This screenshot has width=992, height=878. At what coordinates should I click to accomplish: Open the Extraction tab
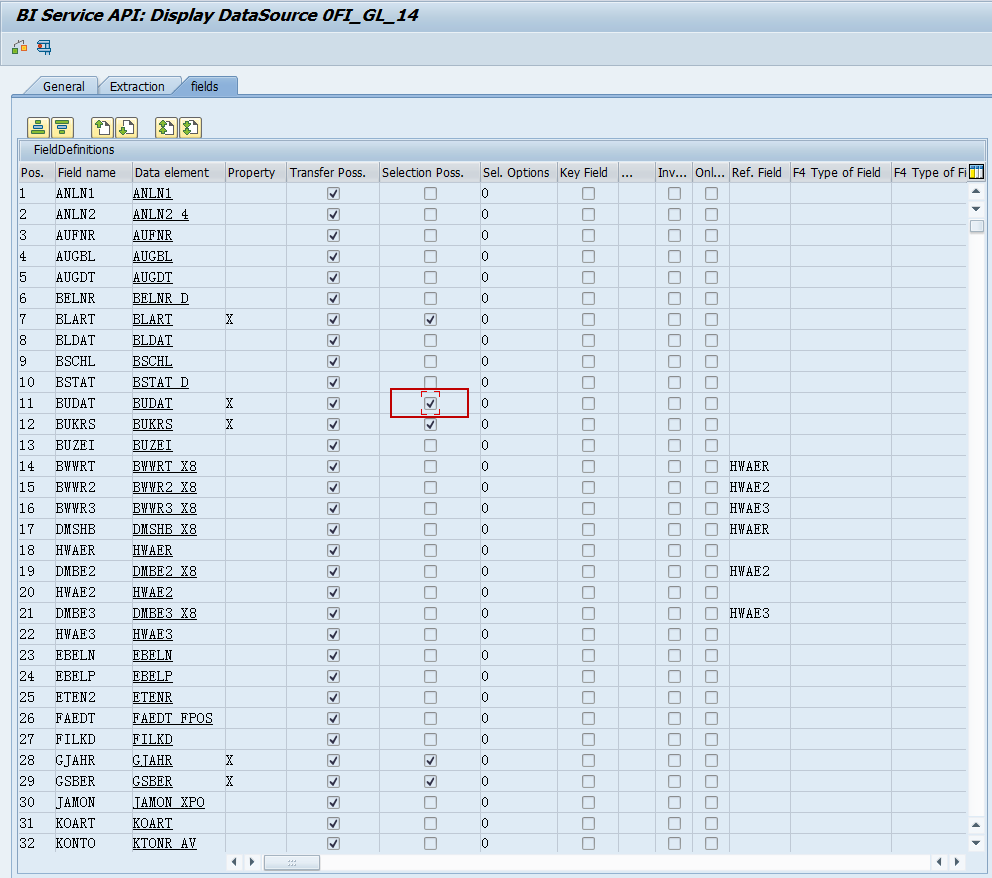click(x=137, y=87)
